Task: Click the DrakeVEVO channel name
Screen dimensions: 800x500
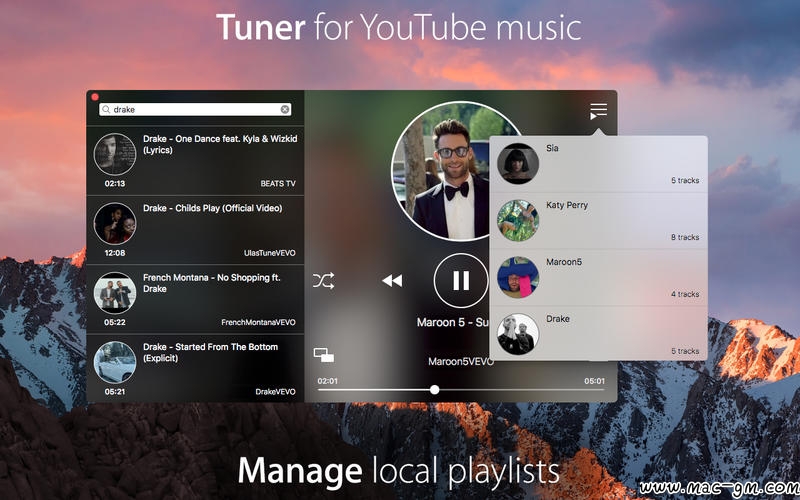Action: point(276,392)
